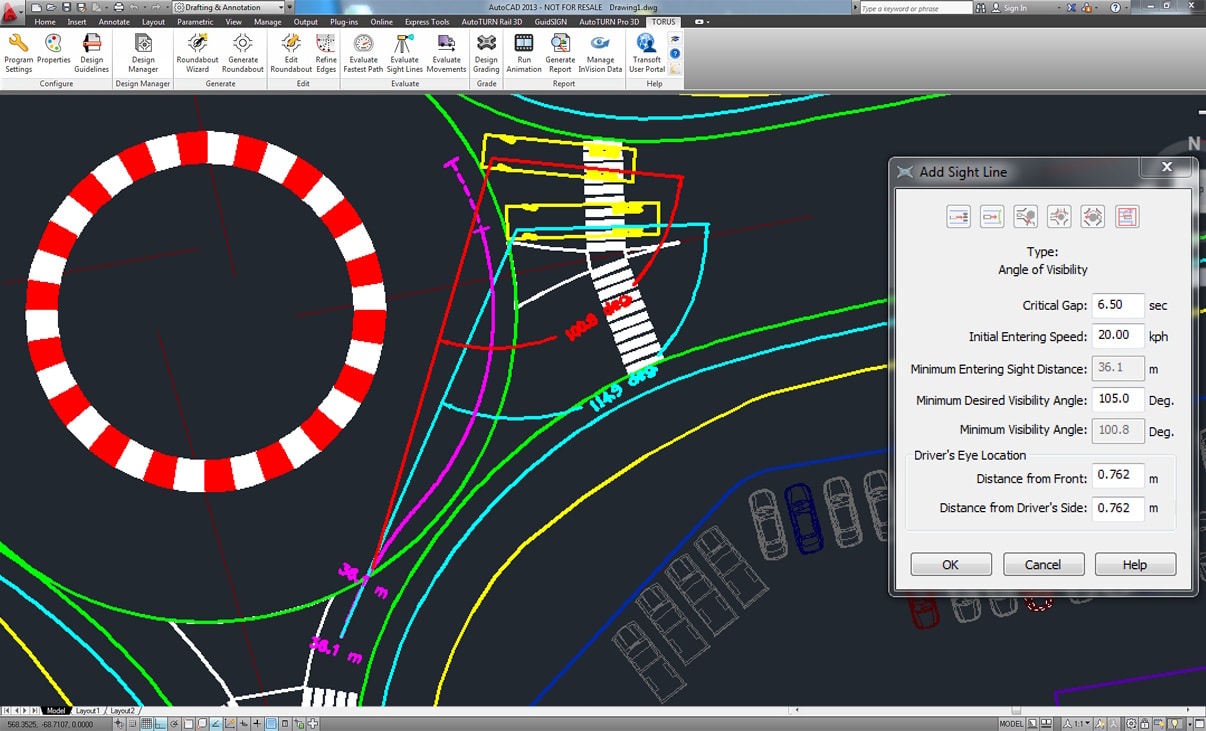Open the AutoCAD application menu button
1206x731 pixels.
[12, 10]
